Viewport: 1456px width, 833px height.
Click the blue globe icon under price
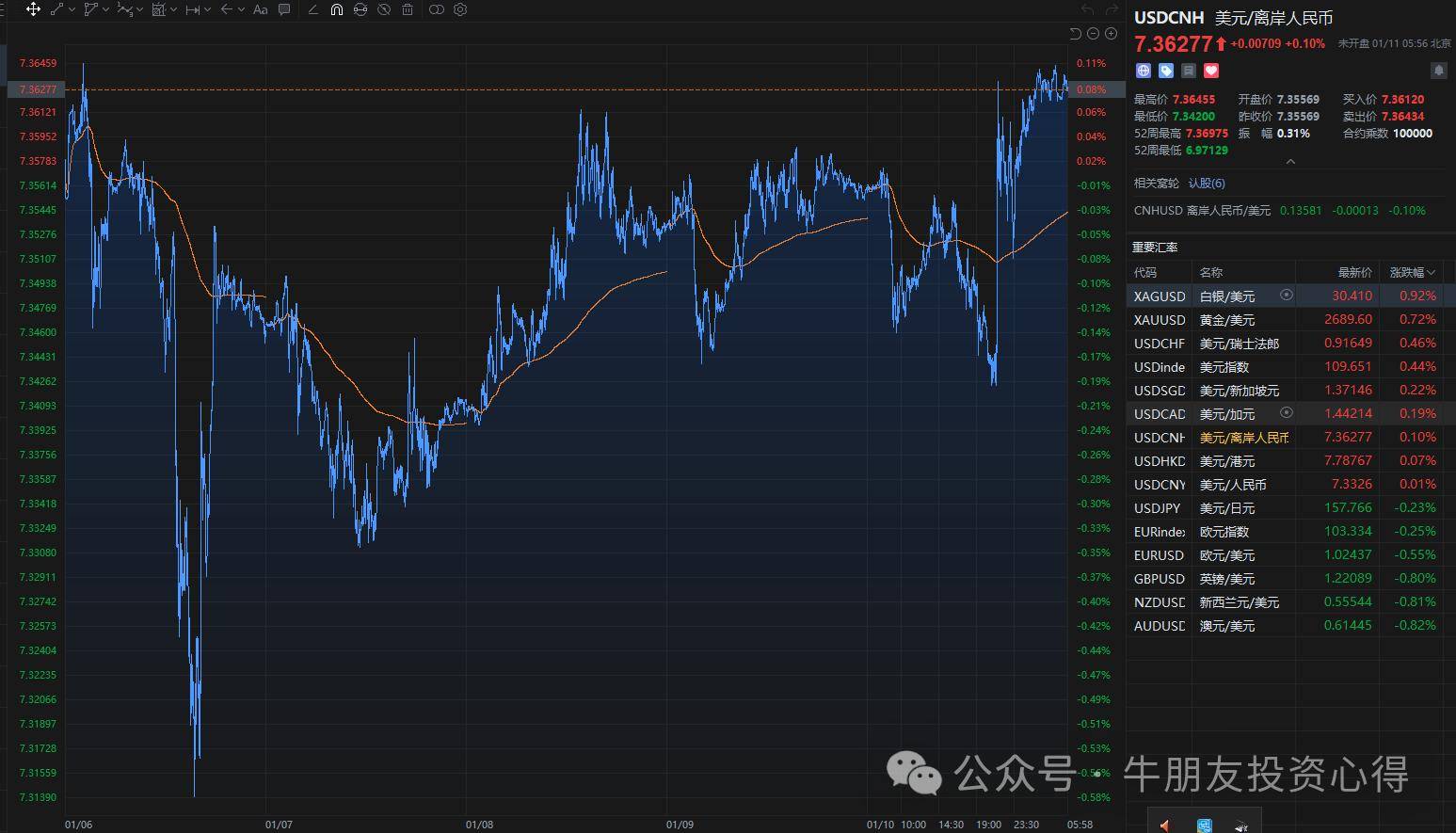(1144, 71)
